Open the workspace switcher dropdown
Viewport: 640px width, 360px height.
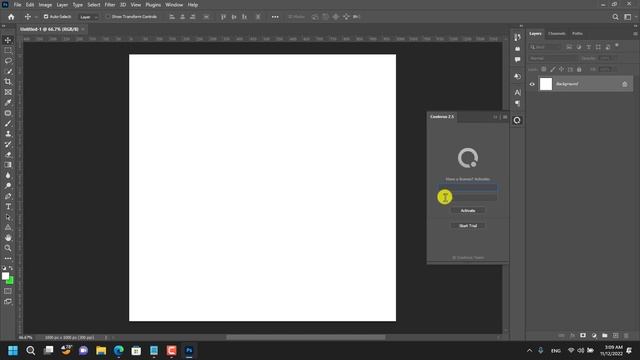coord(629,17)
